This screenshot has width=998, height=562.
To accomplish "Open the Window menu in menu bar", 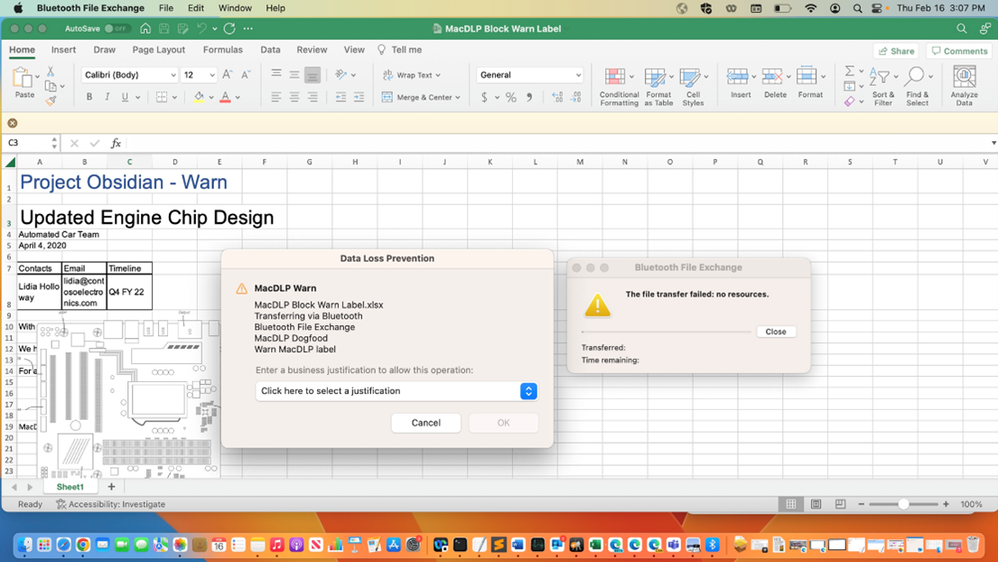I will click(235, 8).
